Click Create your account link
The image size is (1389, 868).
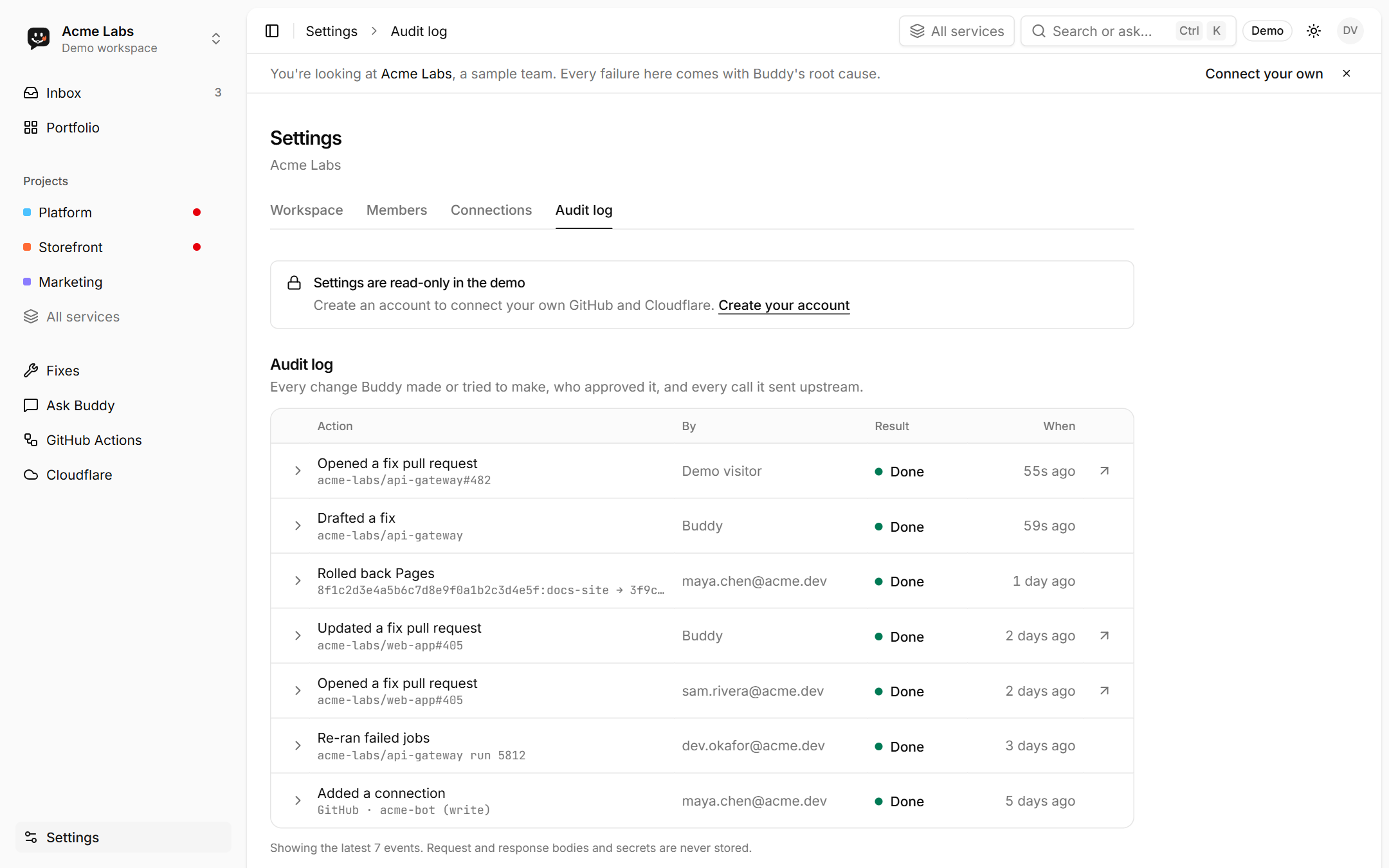tap(784, 305)
